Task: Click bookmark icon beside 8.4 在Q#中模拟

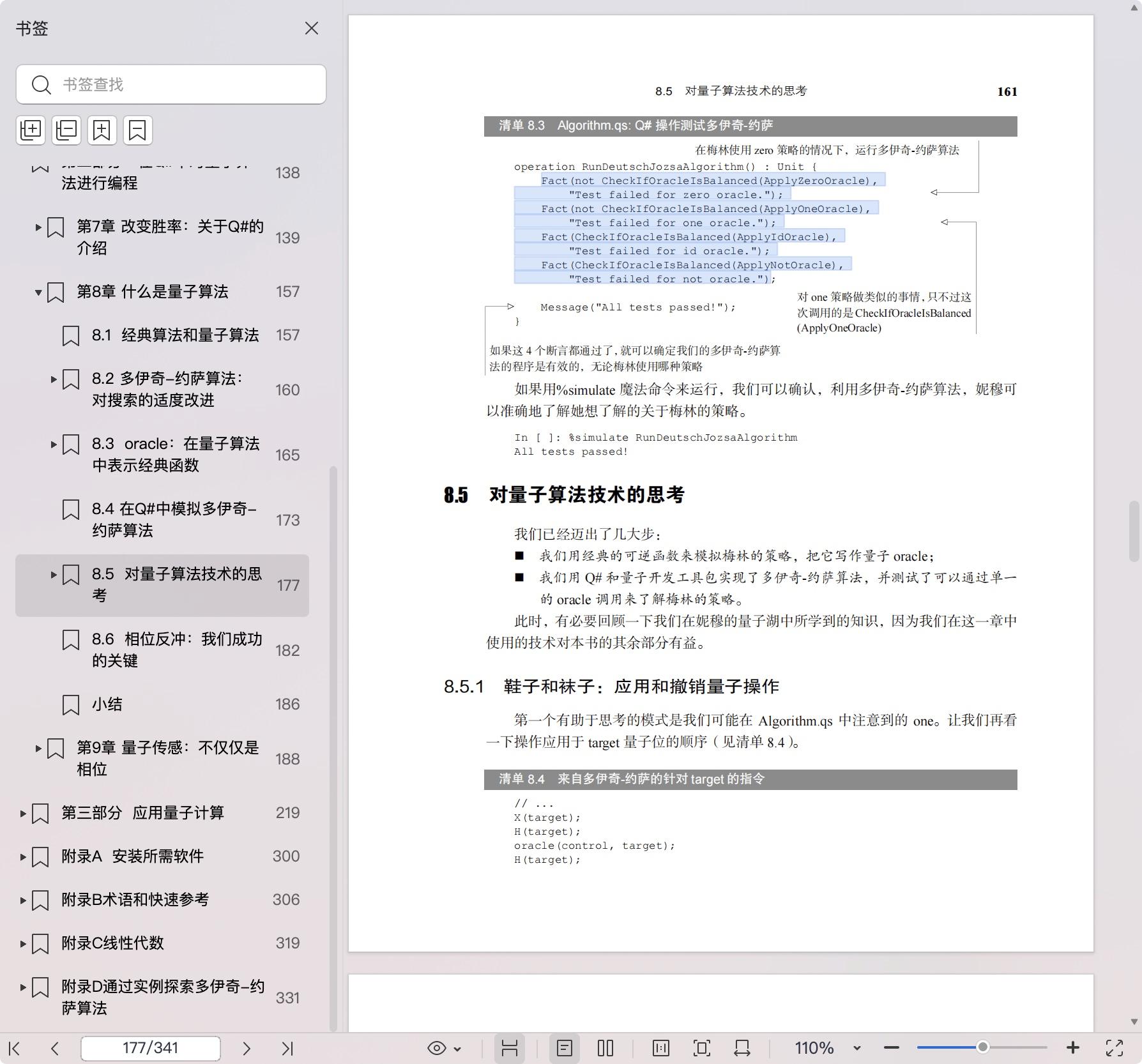Action: tap(71, 510)
